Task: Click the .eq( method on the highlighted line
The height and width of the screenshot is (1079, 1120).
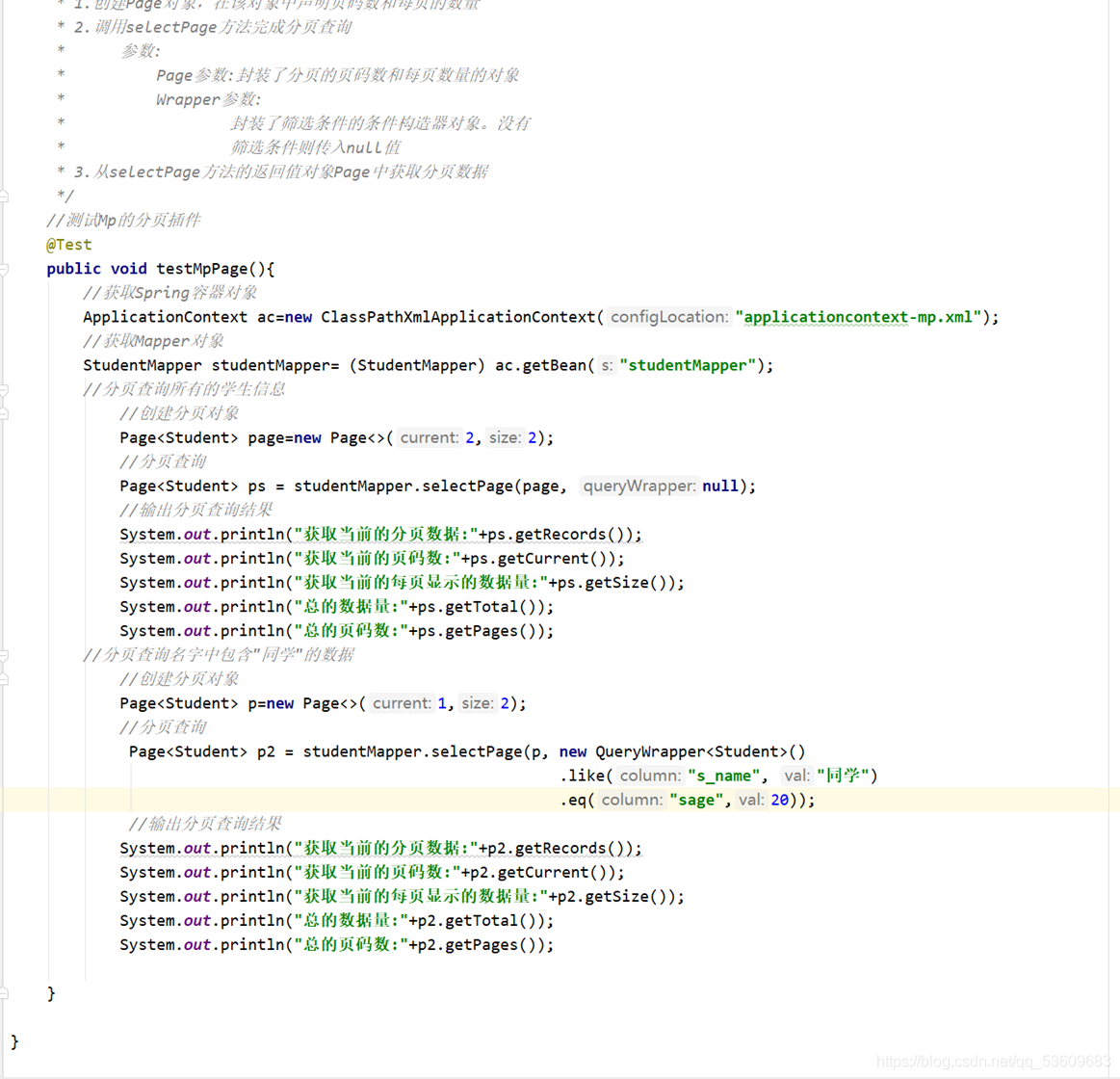Action: 577,800
